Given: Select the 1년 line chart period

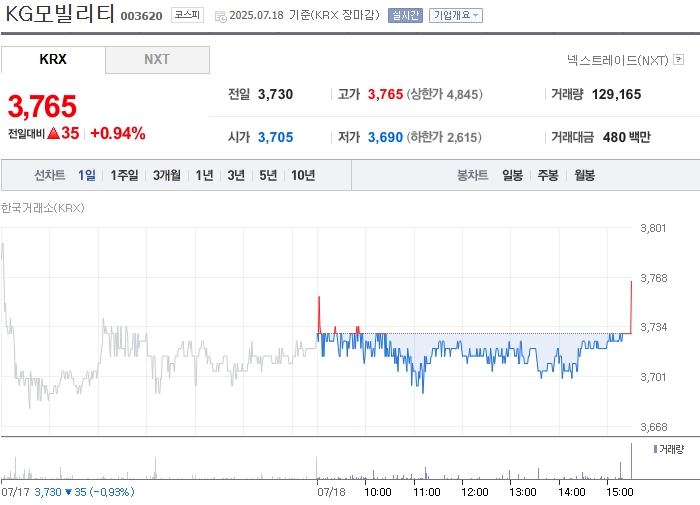Looking at the screenshot, I should (x=204, y=175).
